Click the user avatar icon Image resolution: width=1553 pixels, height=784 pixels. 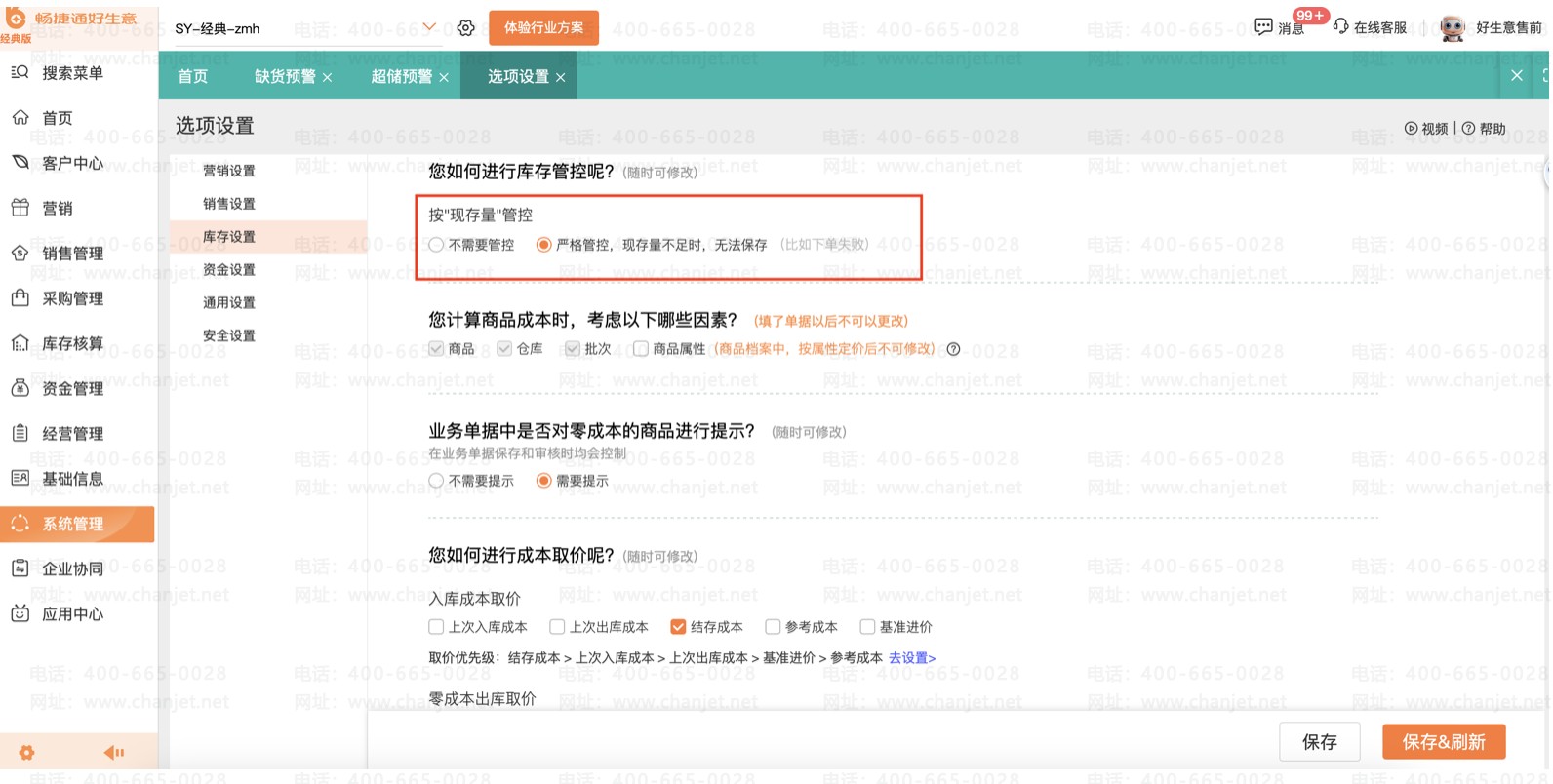point(1453,28)
